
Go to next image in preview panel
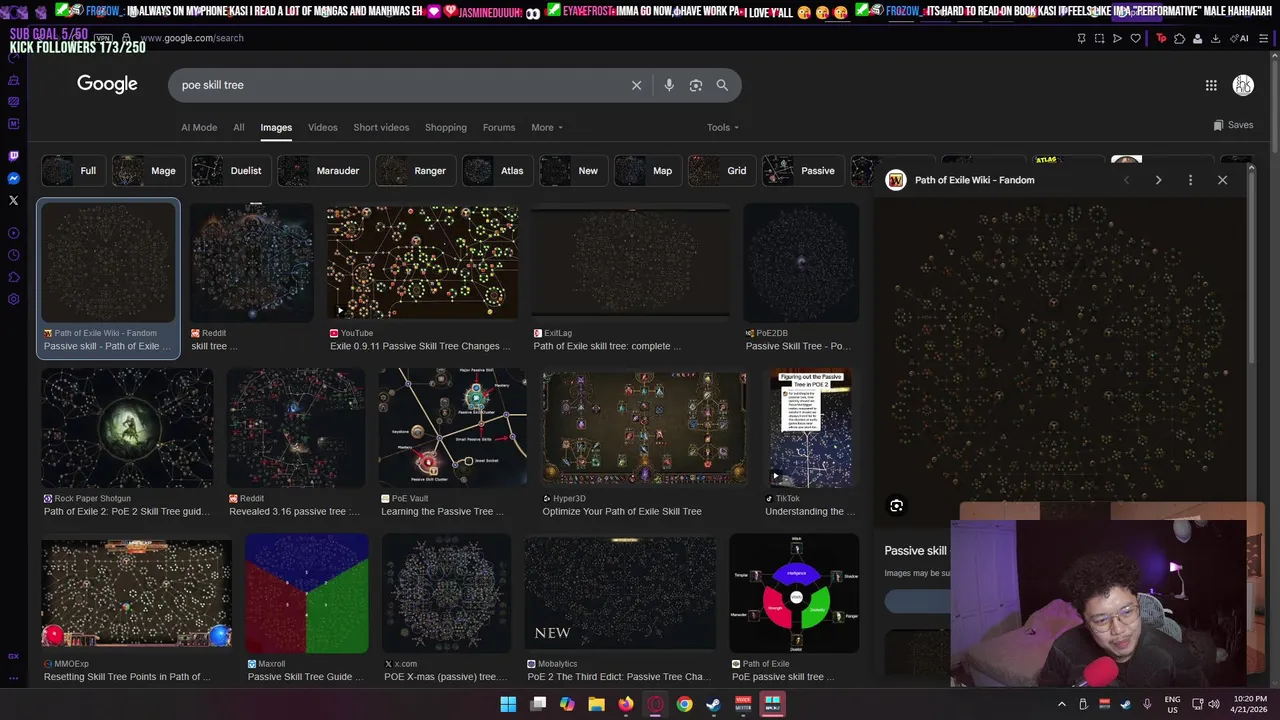1158,180
